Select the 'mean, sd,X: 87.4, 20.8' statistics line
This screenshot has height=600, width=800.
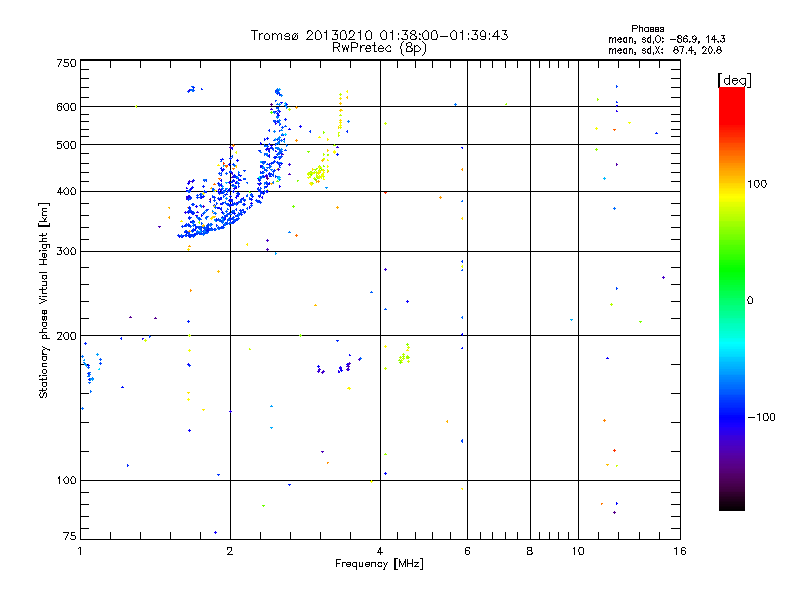[x=665, y=50]
